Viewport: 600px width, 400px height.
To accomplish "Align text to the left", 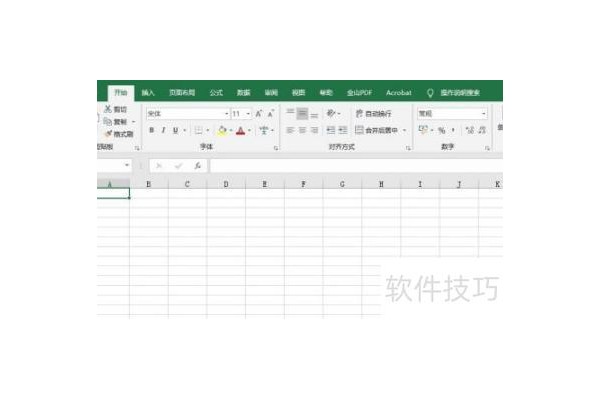I will 290,130.
